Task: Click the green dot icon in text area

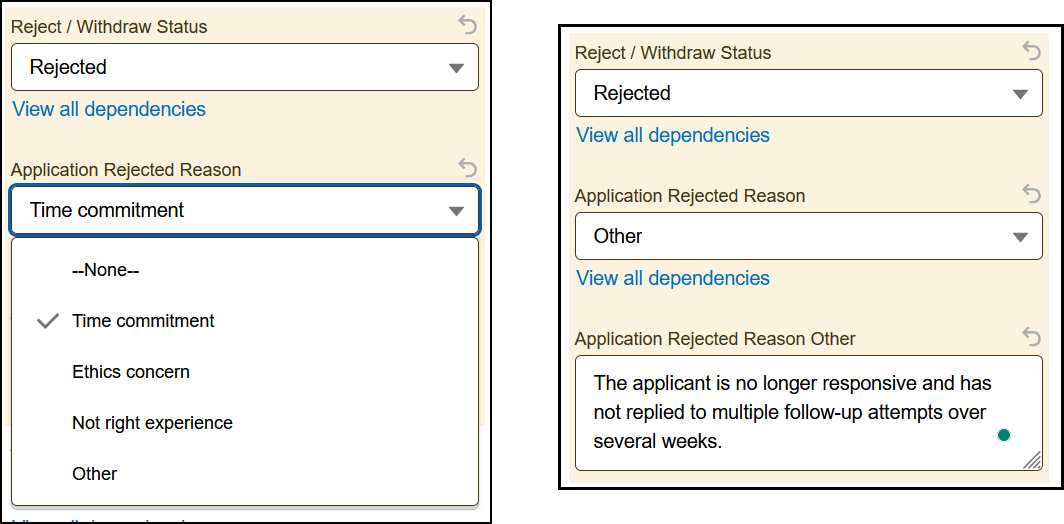Action: tap(1004, 435)
